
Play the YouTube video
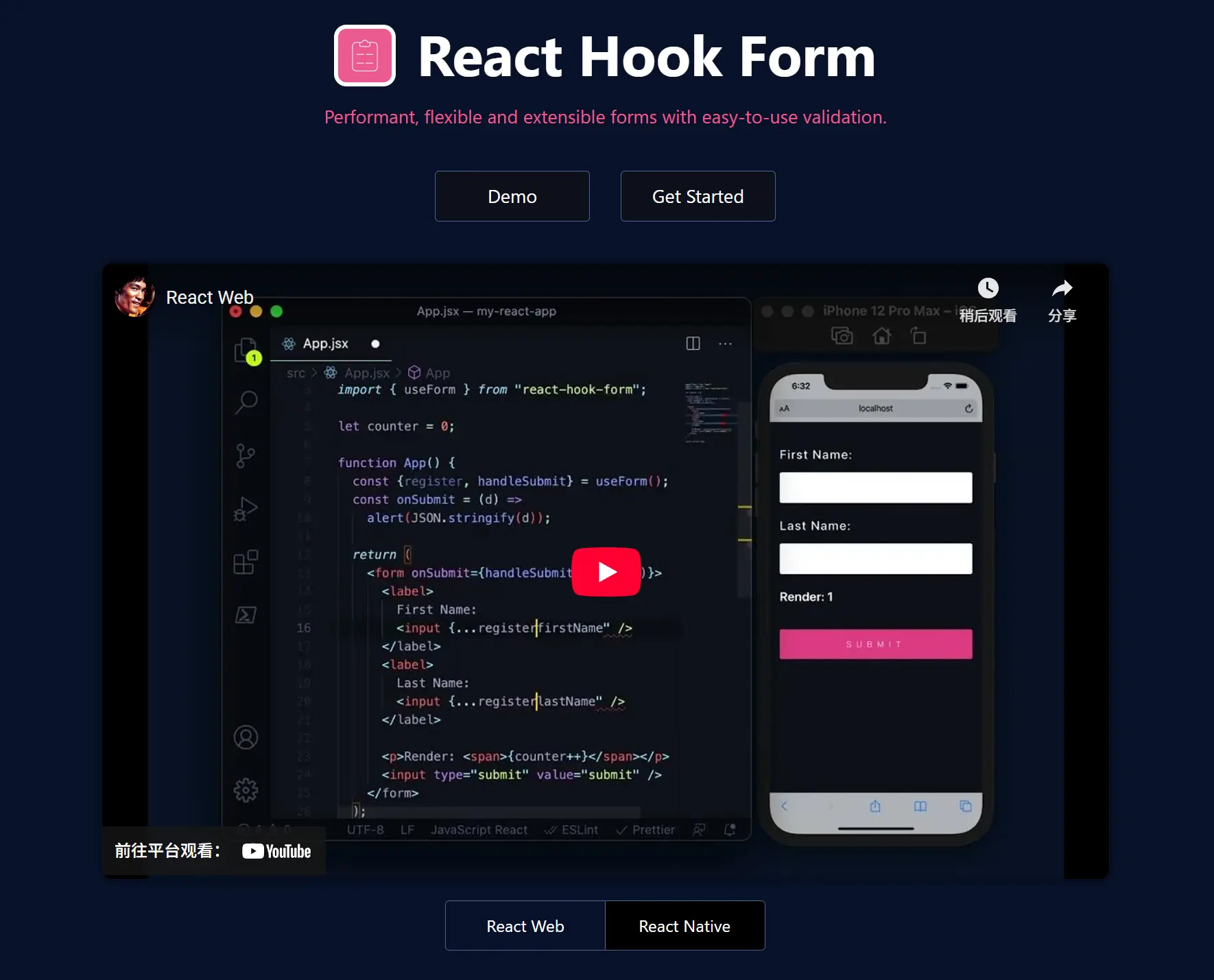pyautogui.click(x=606, y=571)
